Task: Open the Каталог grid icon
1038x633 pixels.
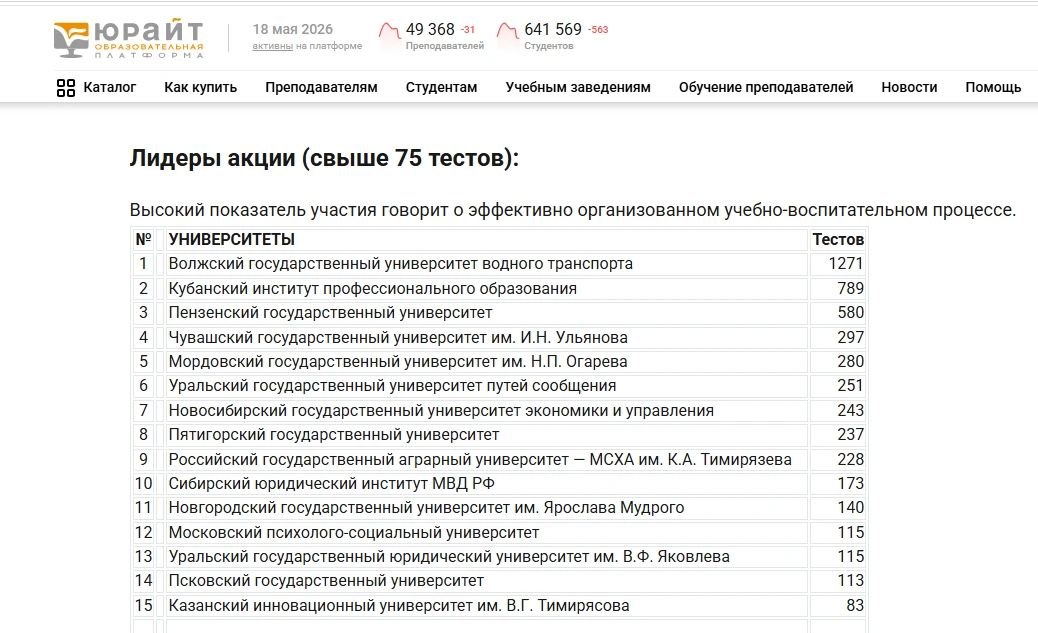Action: 66,87
